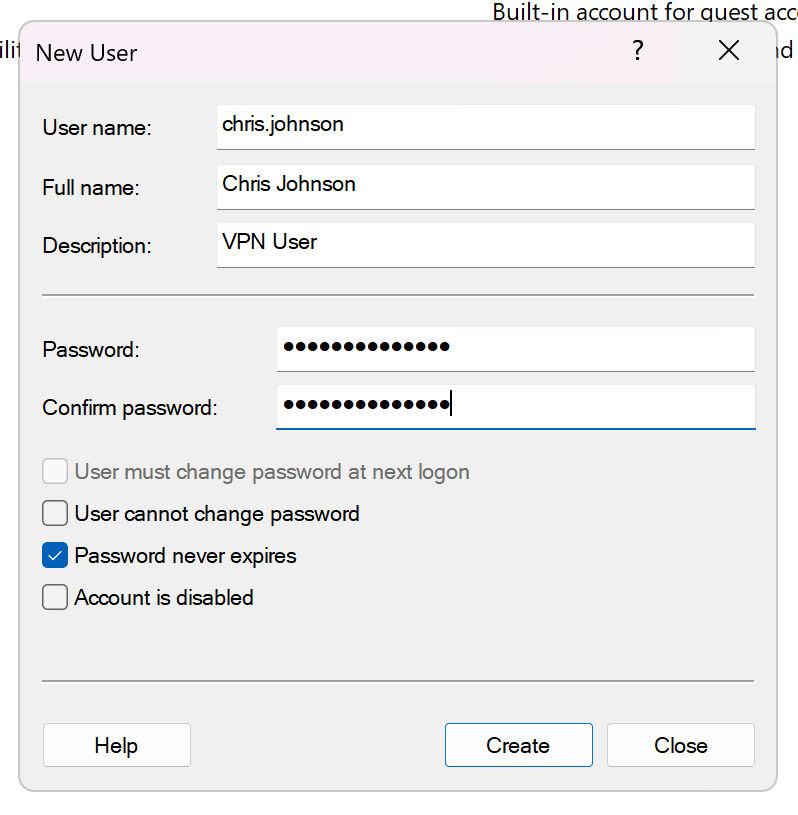Click the help question mark icon
This screenshot has height=815, width=798.
pos(637,50)
